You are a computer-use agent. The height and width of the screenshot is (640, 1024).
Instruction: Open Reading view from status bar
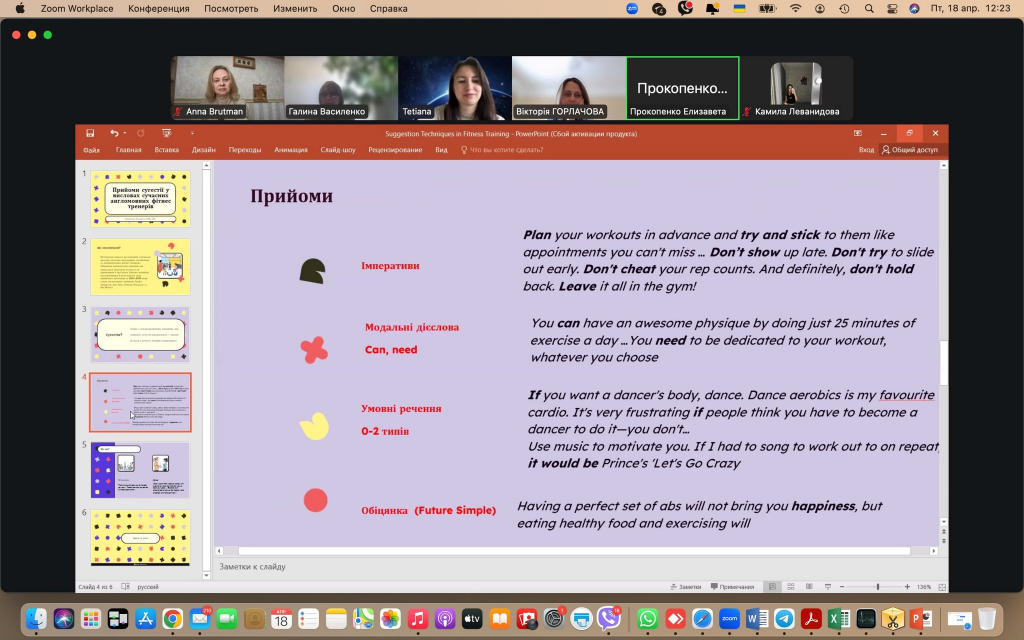tap(808, 587)
